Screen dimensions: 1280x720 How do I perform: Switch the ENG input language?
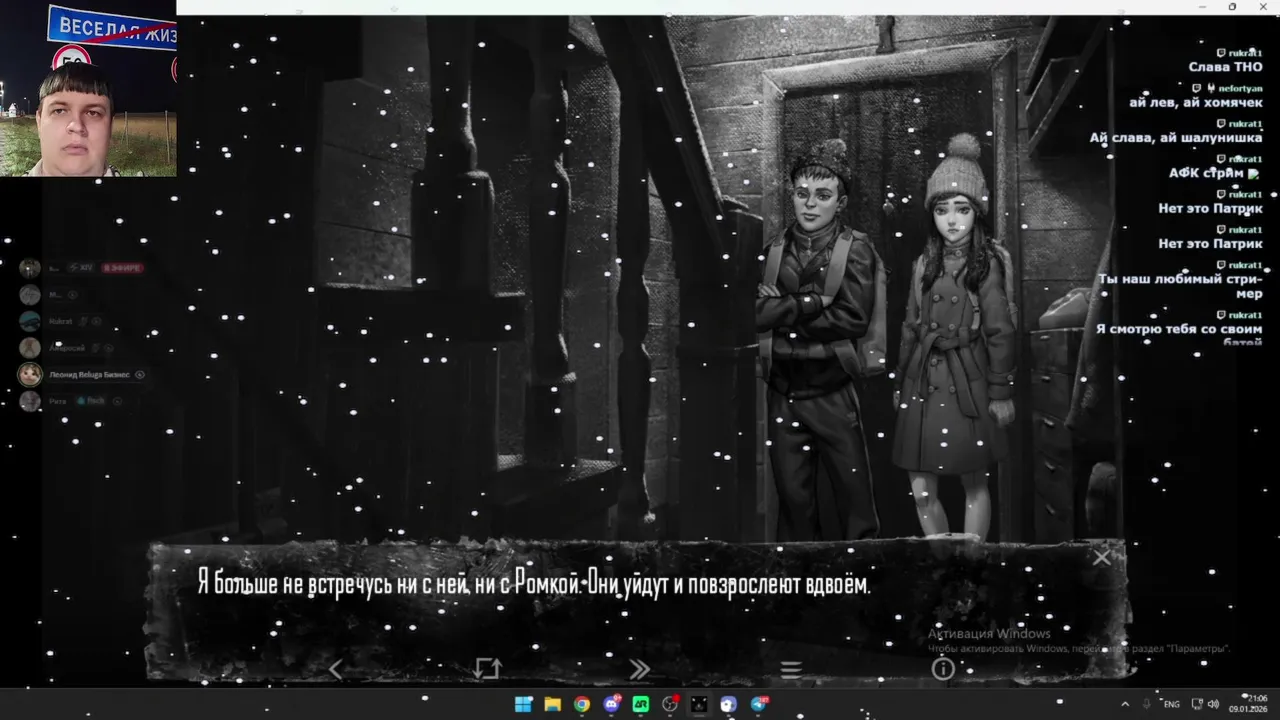click(x=1172, y=704)
